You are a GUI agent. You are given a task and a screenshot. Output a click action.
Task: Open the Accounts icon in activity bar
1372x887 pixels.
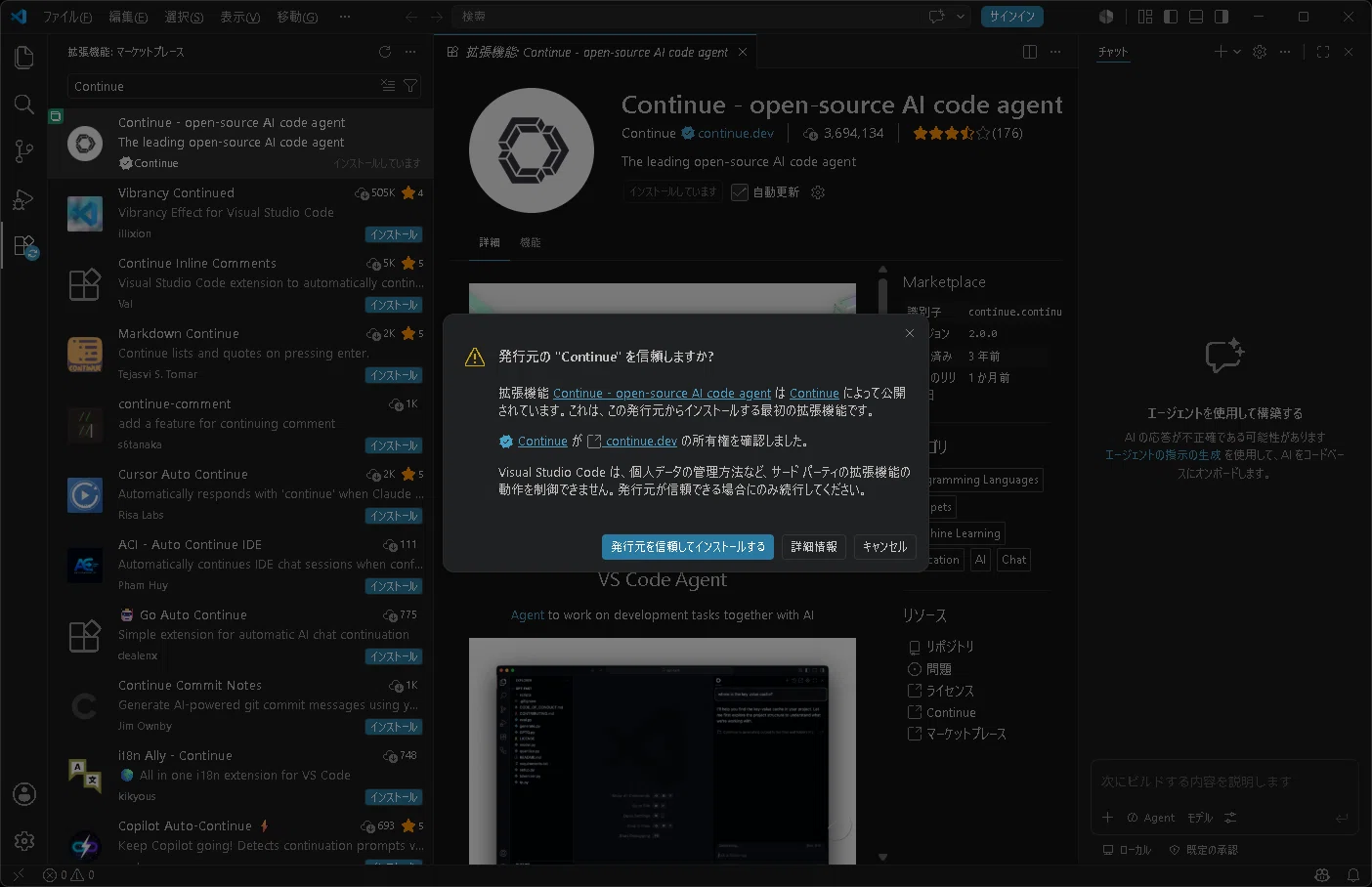click(x=24, y=794)
